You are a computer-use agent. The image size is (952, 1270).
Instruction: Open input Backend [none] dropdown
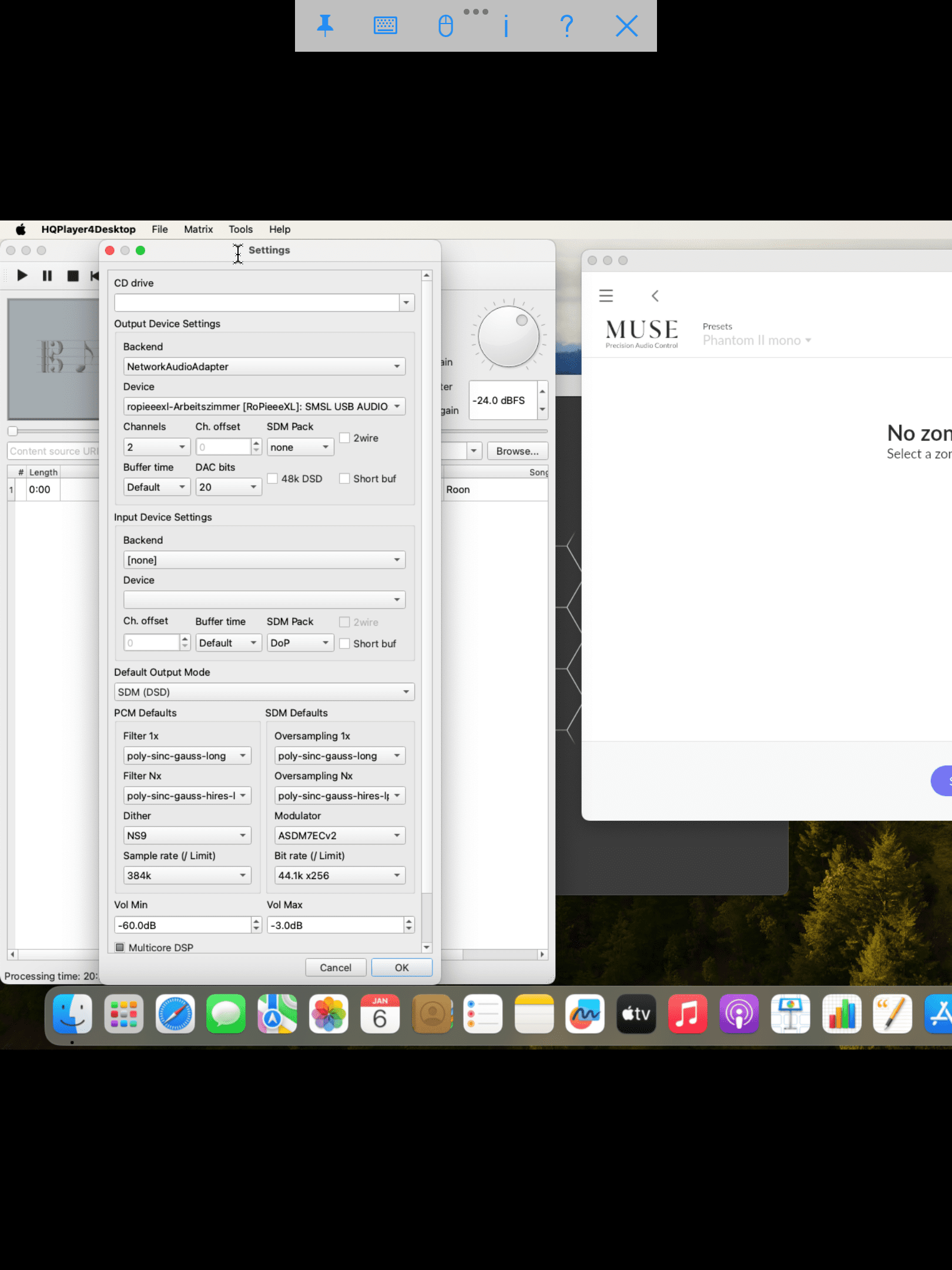[x=264, y=560]
